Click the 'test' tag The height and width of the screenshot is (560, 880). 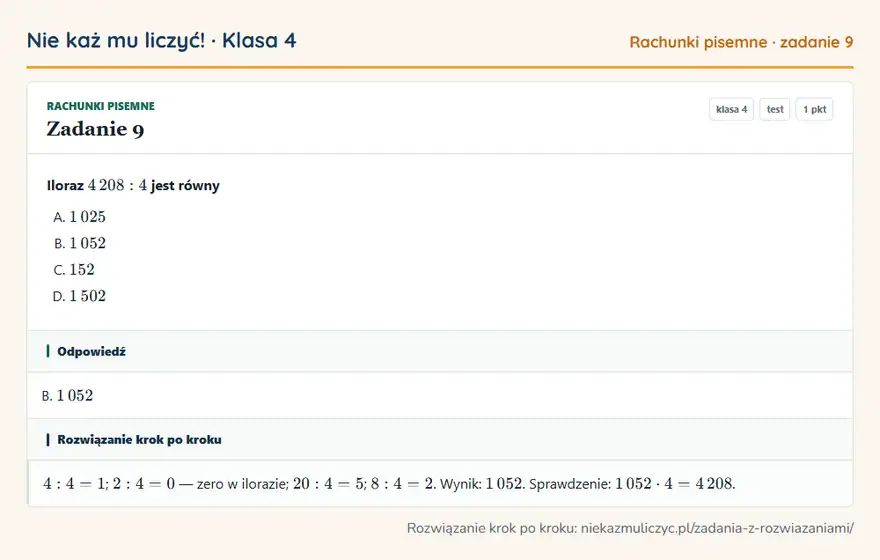tap(774, 109)
